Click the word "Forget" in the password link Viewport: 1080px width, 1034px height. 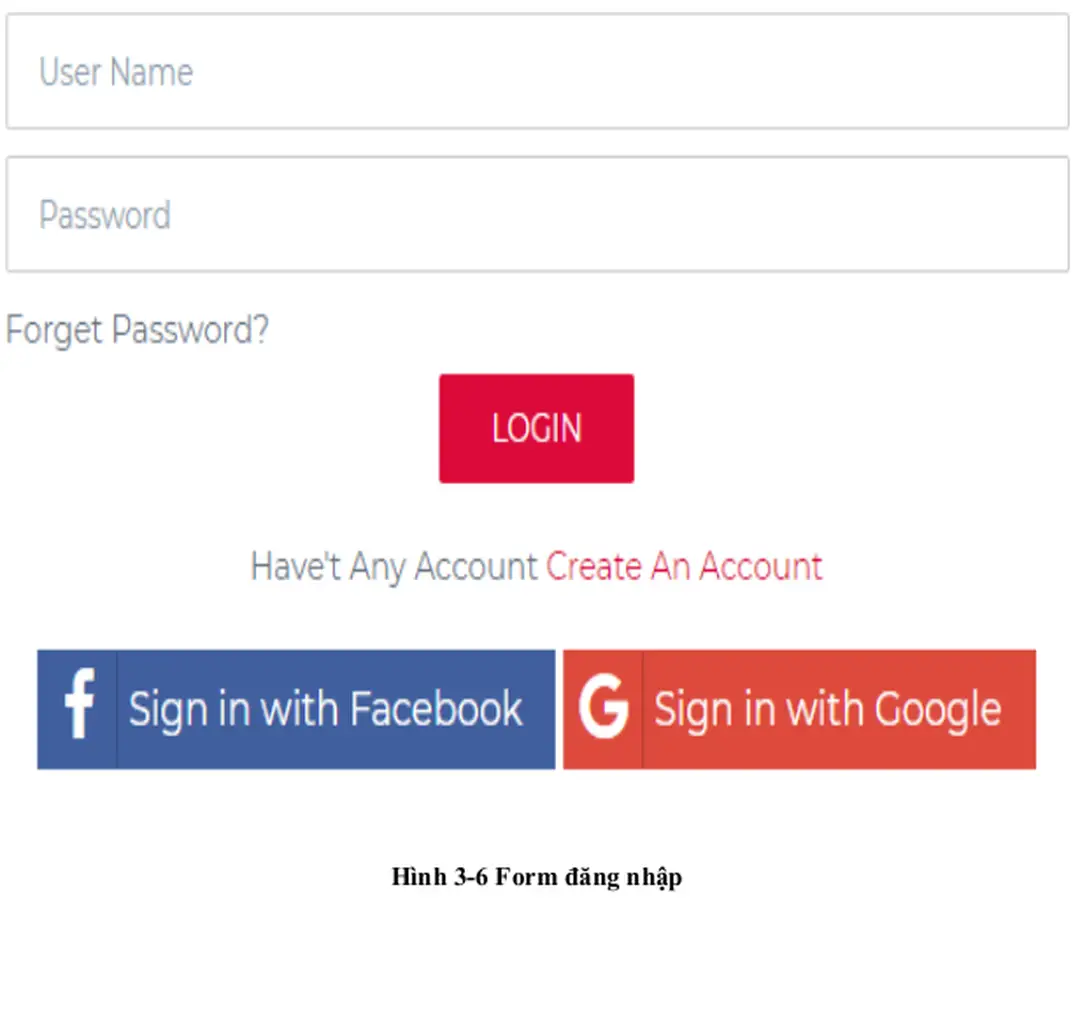click(55, 330)
